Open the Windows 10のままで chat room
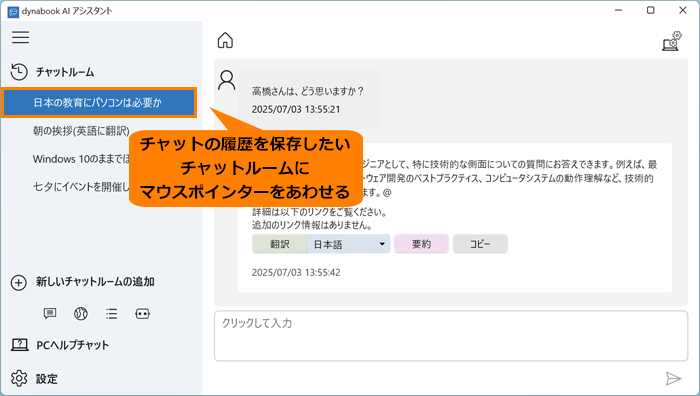The width and height of the screenshot is (700, 396). pyautogui.click(x=81, y=159)
